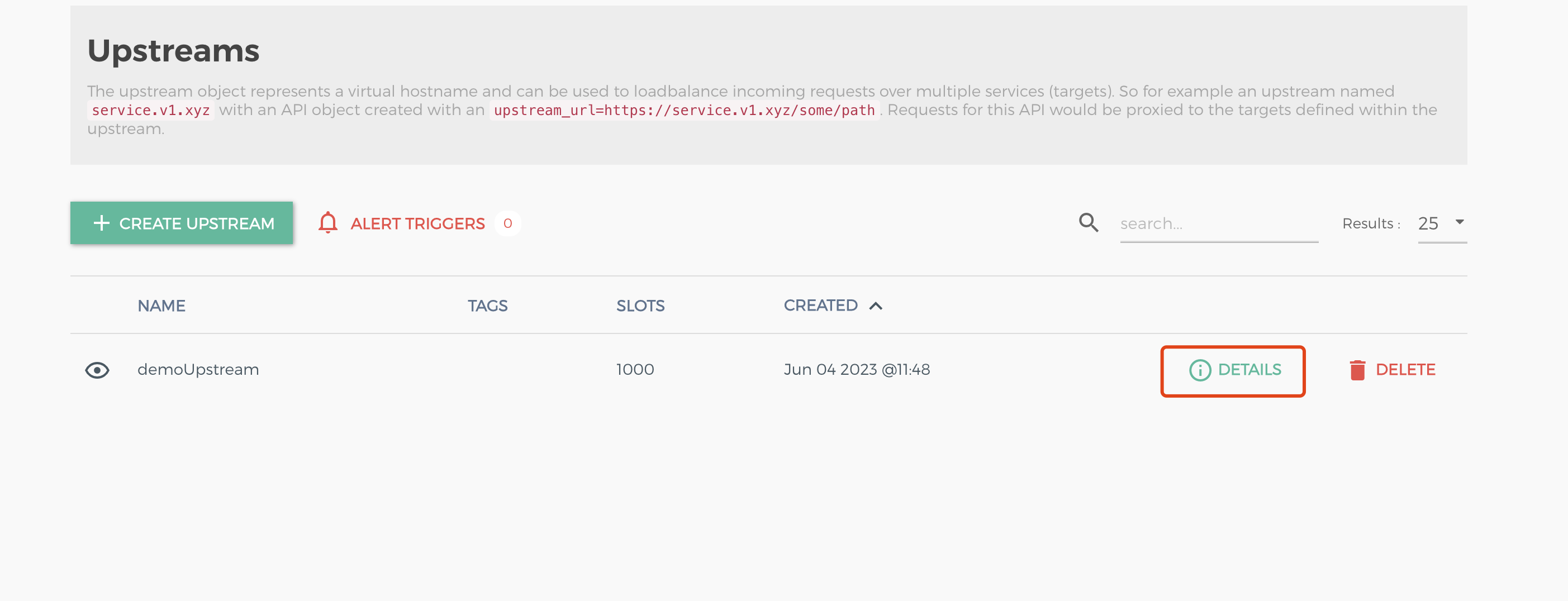Toggle Created sort direction arrow
Screen dimensions: 1568x601
coord(875,306)
